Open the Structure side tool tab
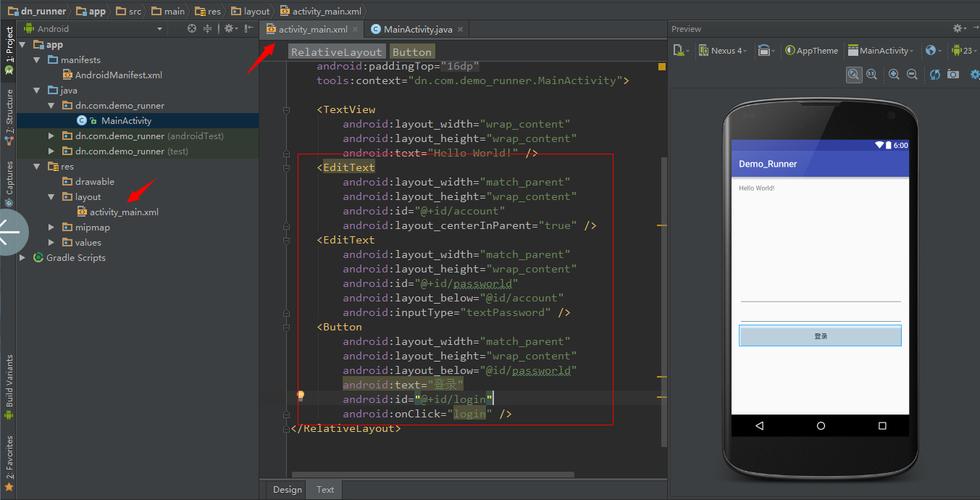 9,118
